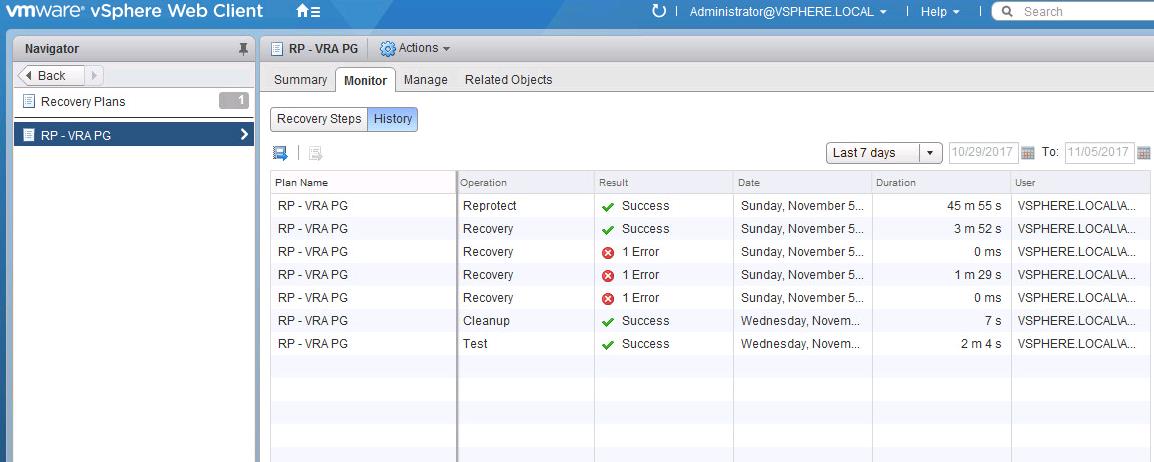Viewport: 1154px width, 462px height.
Task: Click the 1 m 29 s duration cell
Action: (x=941, y=274)
